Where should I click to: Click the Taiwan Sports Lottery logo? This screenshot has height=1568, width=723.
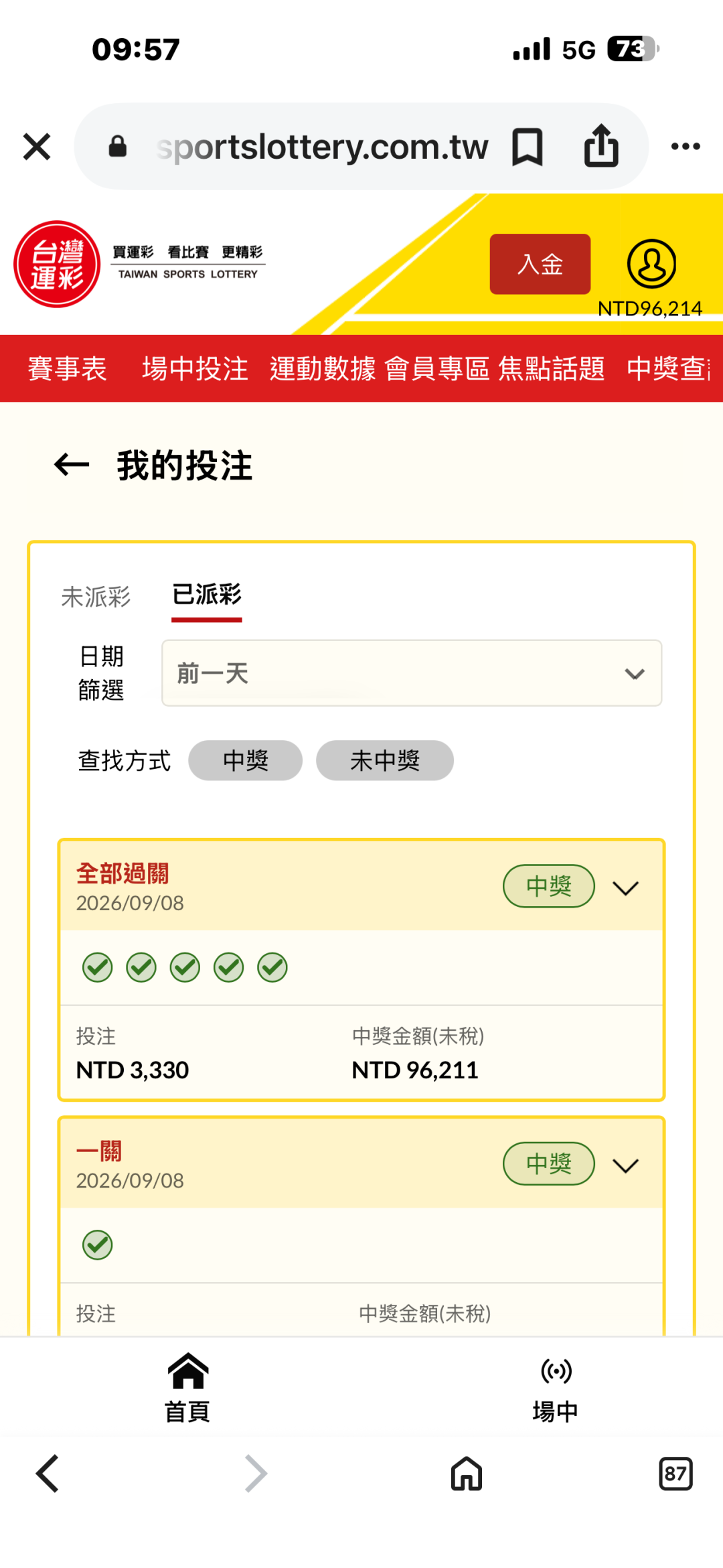click(x=57, y=264)
